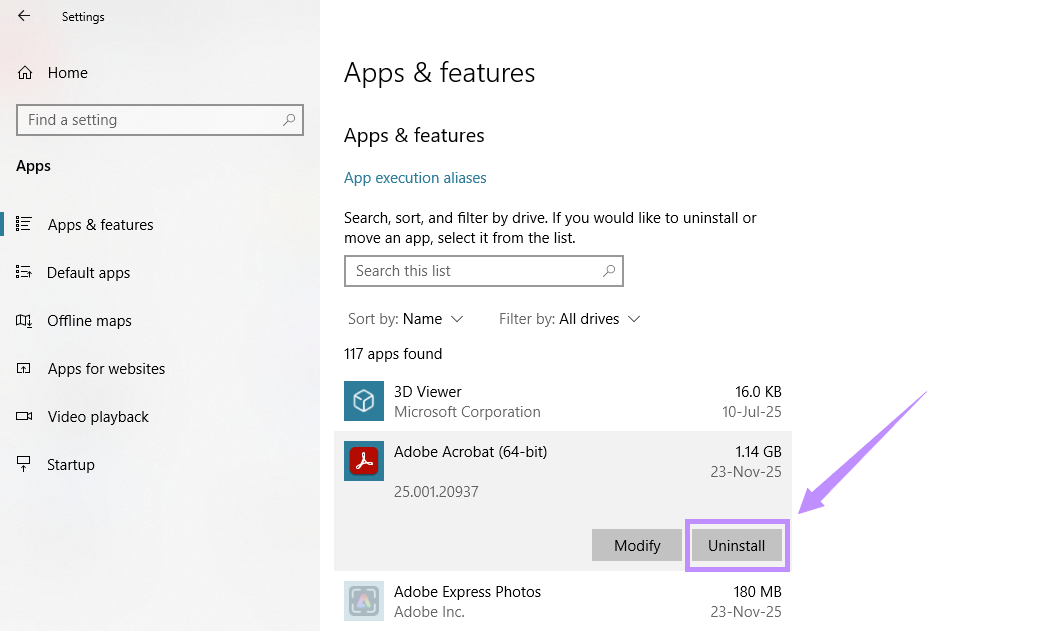Open App execution aliases

pyautogui.click(x=415, y=177)
